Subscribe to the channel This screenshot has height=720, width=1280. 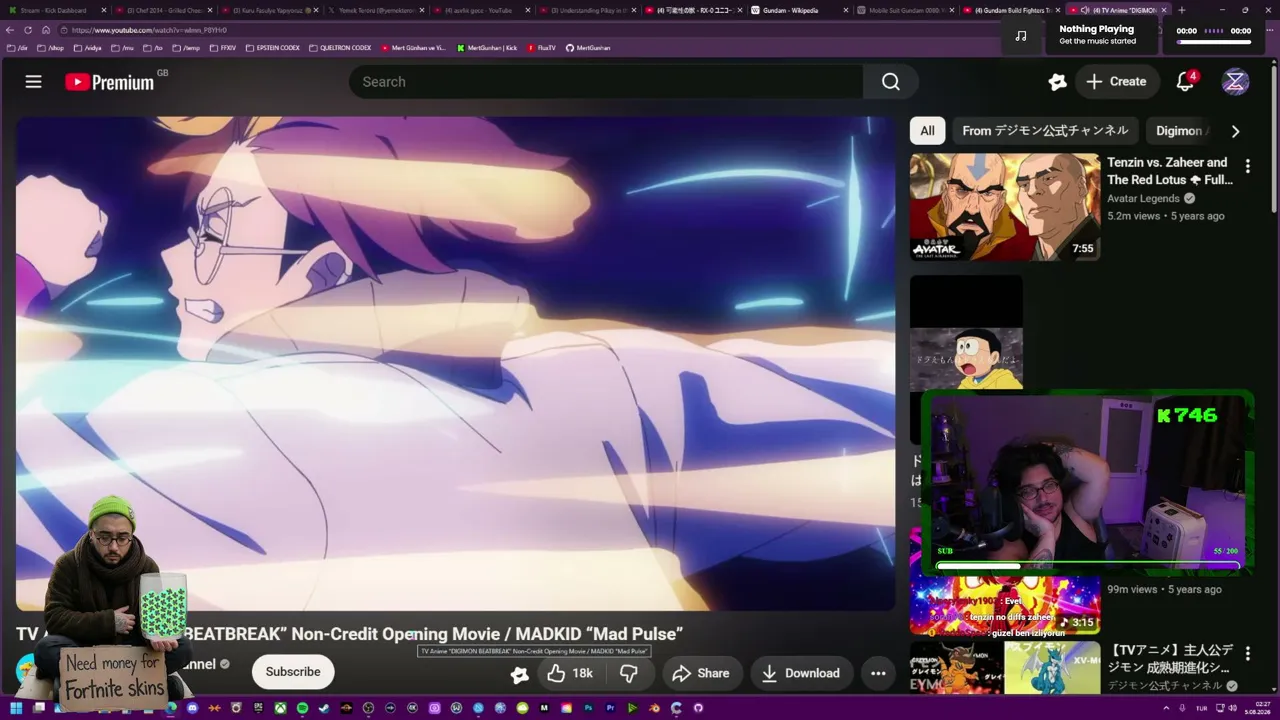[293, 672]
